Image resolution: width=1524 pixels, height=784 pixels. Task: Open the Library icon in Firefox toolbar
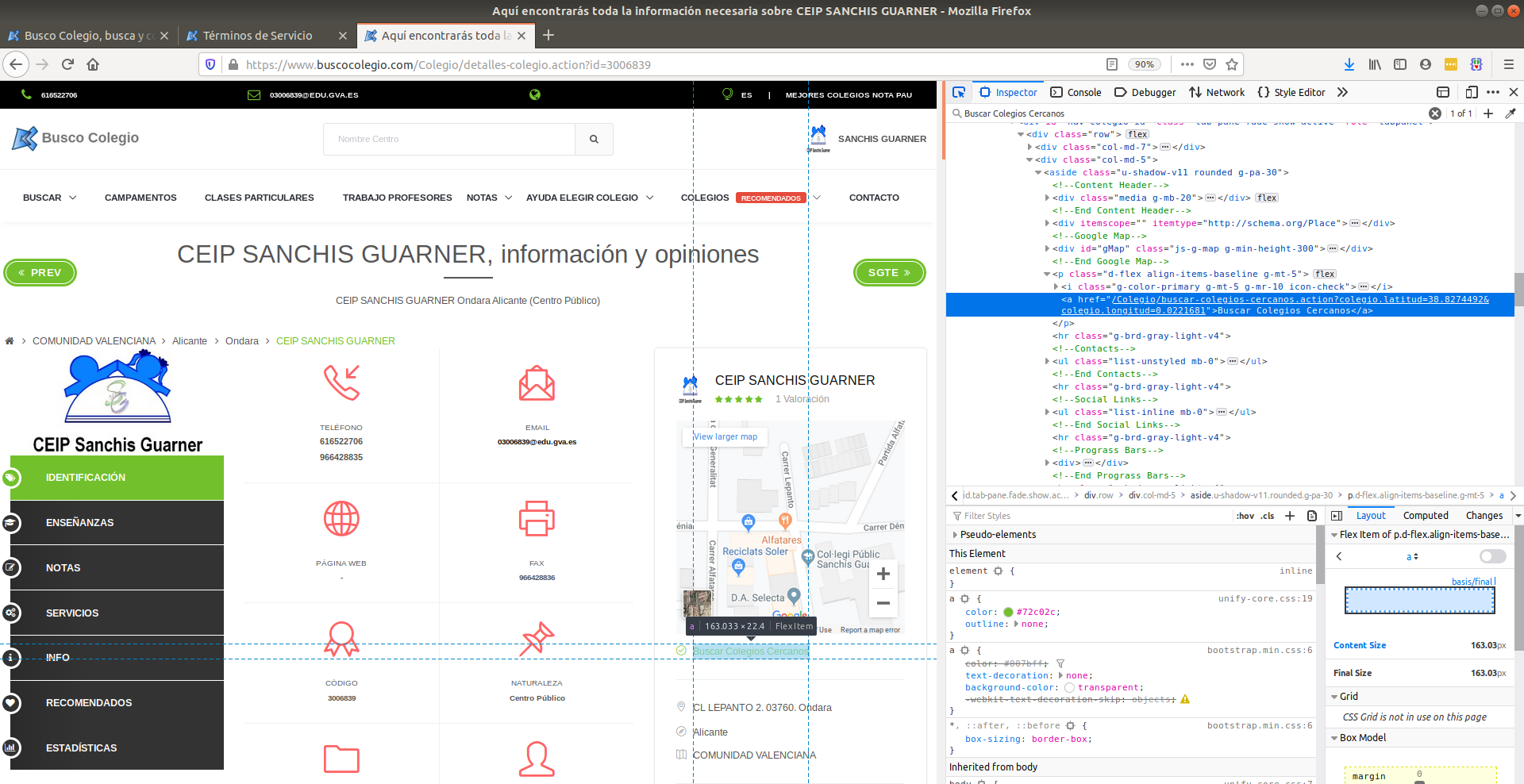tap(1375, 64)
